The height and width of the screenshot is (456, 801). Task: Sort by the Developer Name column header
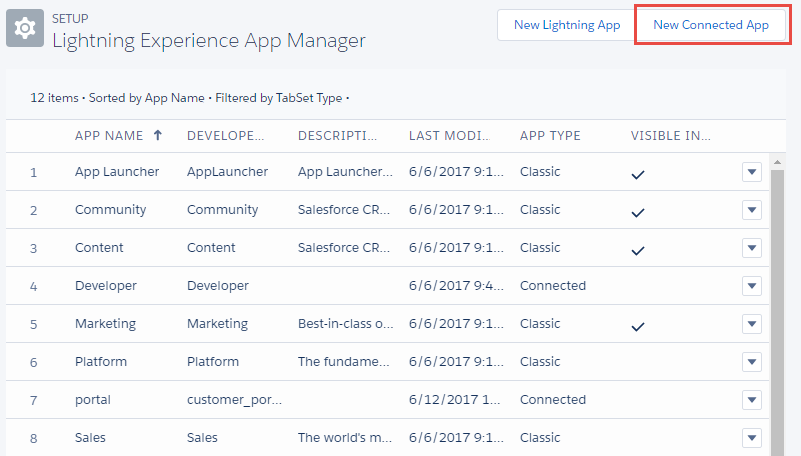pos(225,136)
